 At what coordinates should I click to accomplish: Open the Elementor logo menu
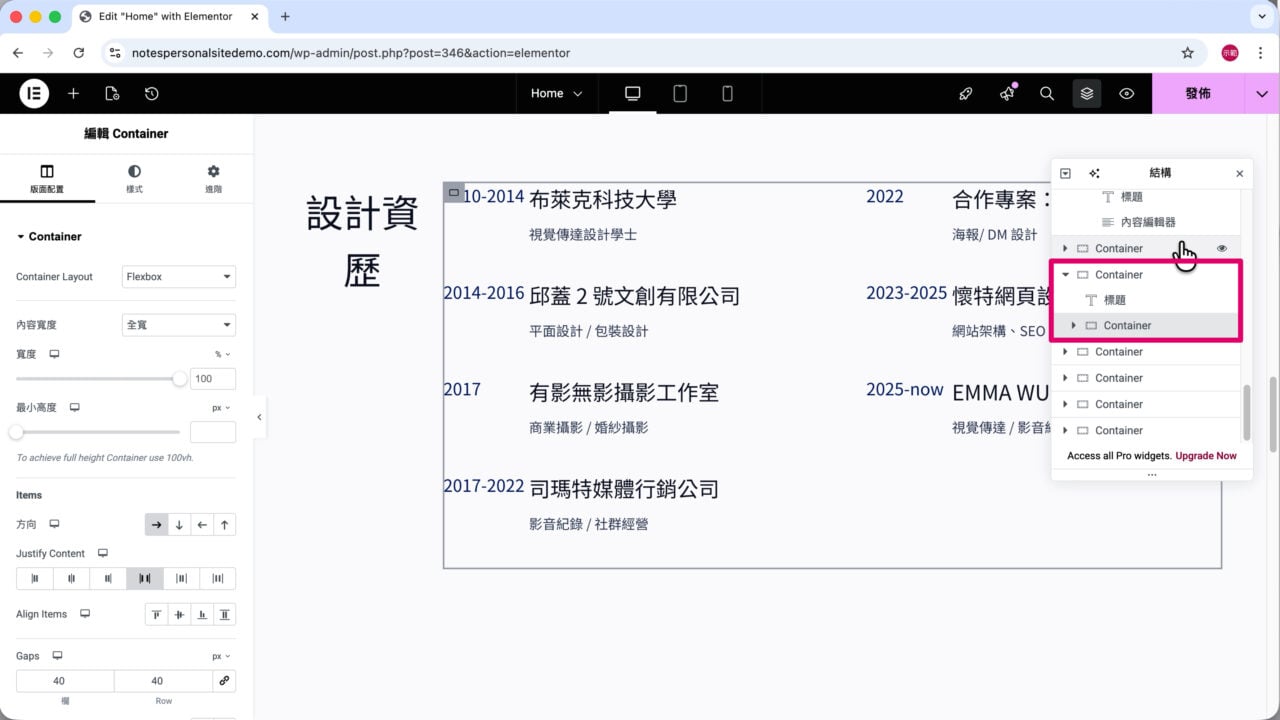(x=34, y=93)
